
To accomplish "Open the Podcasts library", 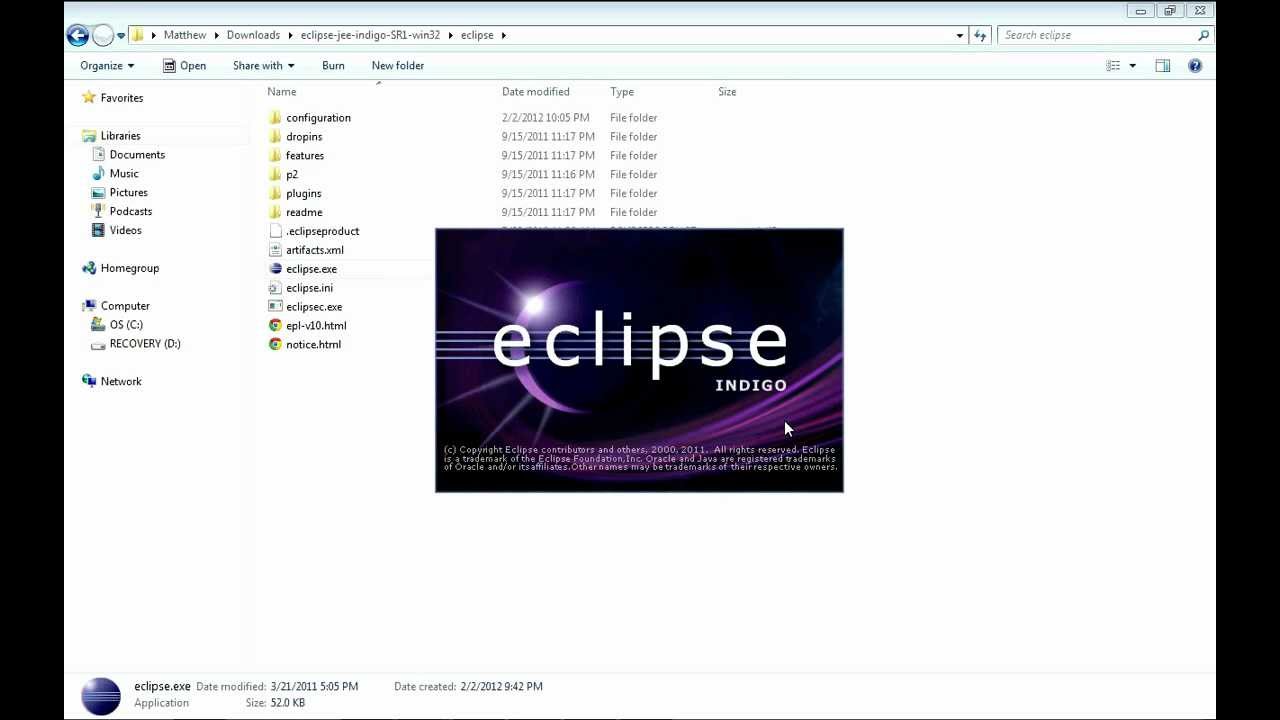I will point(131,212).
